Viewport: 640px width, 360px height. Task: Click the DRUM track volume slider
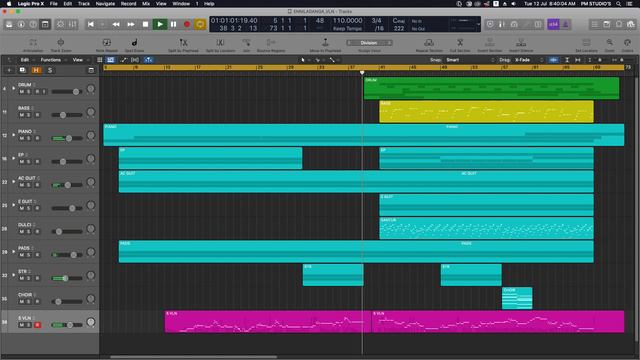pyautogui.click(x=67, y=92)
